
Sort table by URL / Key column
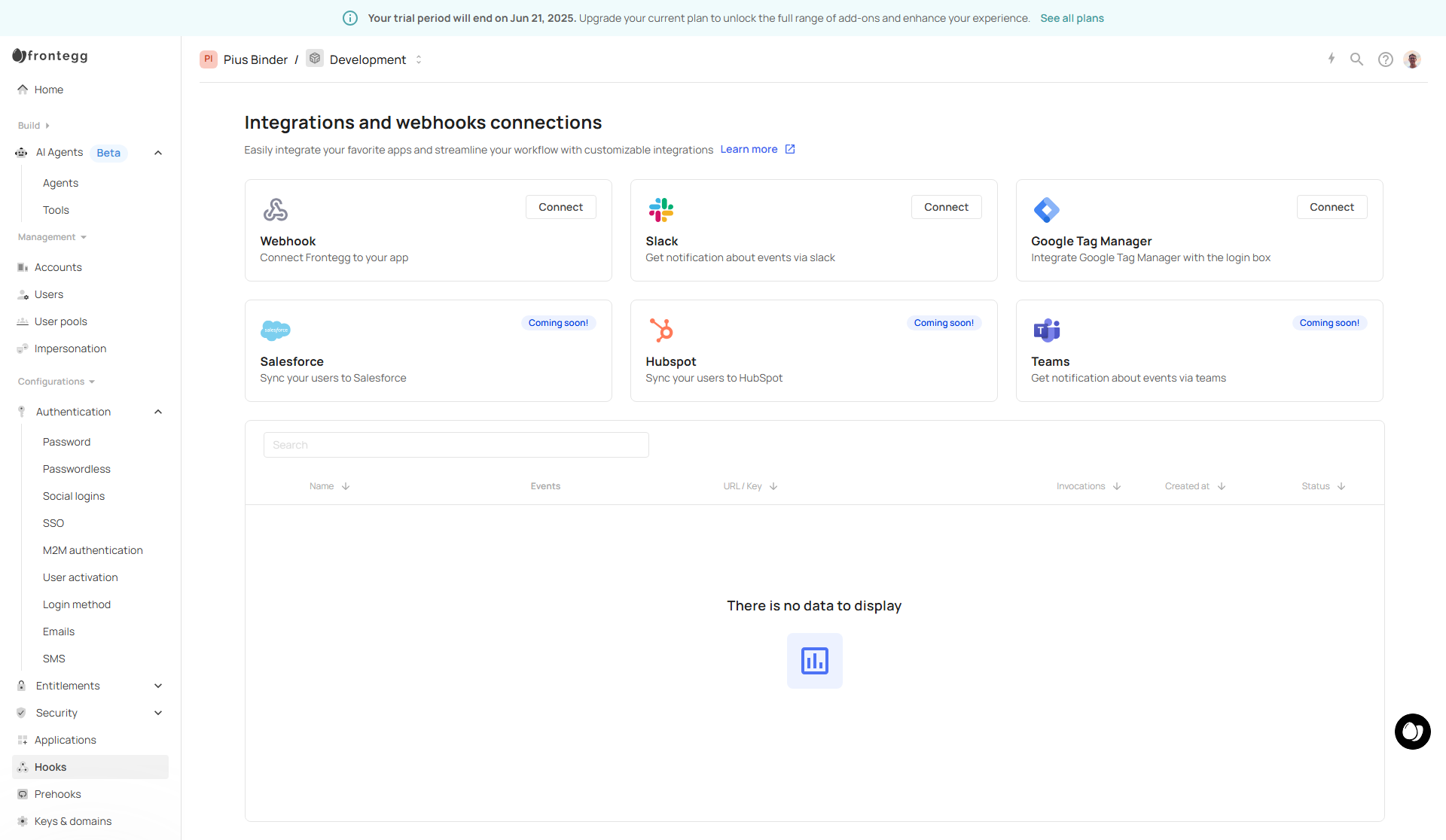[x=751, y=486]
